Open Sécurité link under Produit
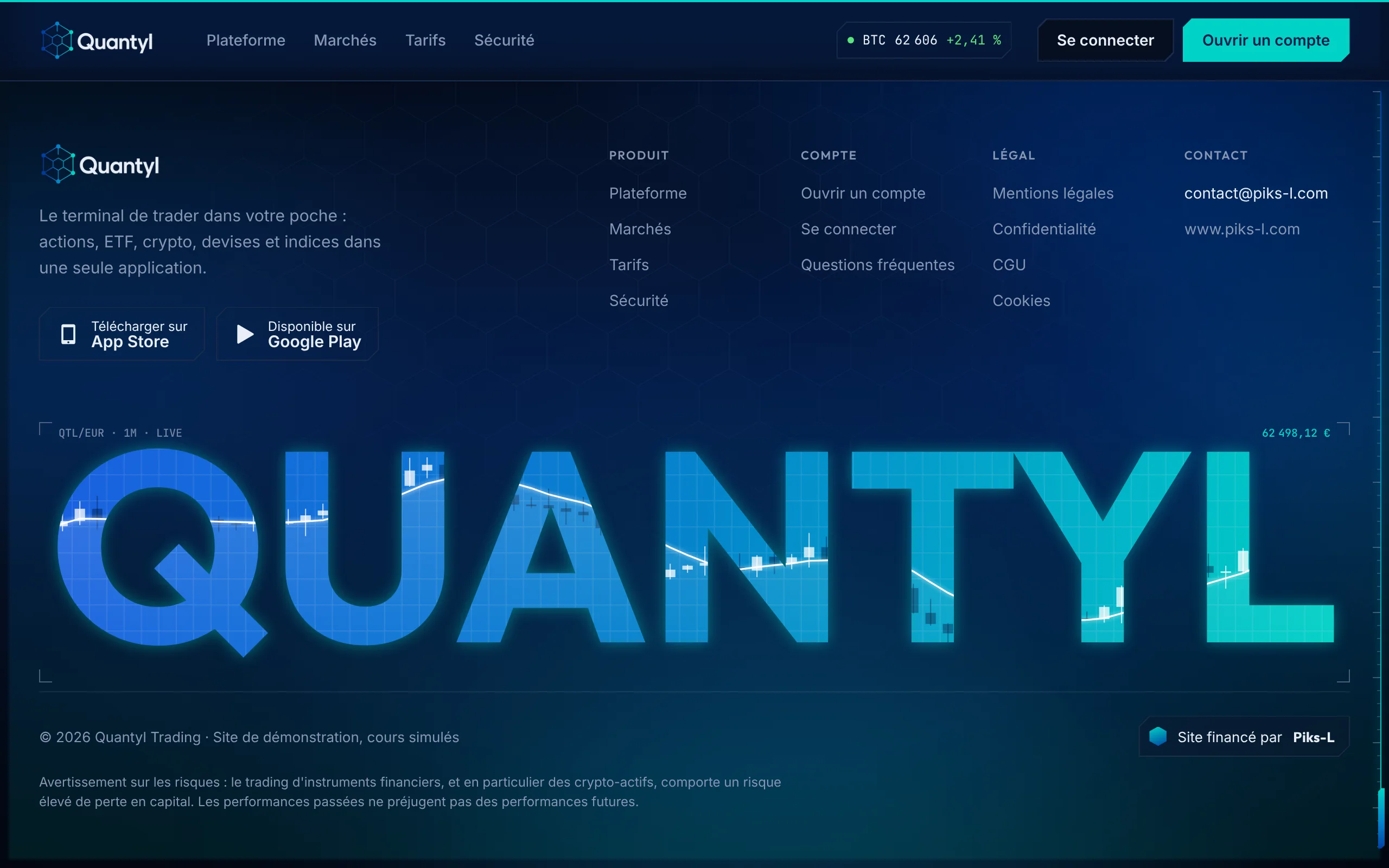Screen dimensions: 1389x868 (638, 301)
